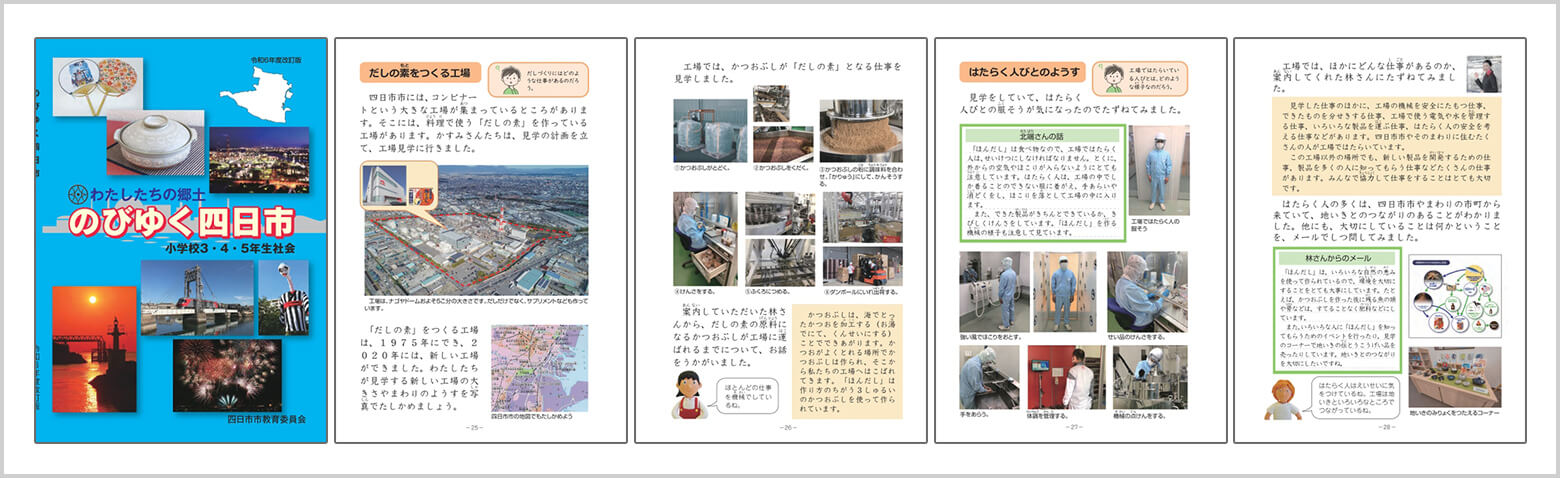Image resolution: width=1560 pixels, height=478 pixels.
Task: Click the Yokkaichi city map on page 25
Action: [x=539, y=367]
